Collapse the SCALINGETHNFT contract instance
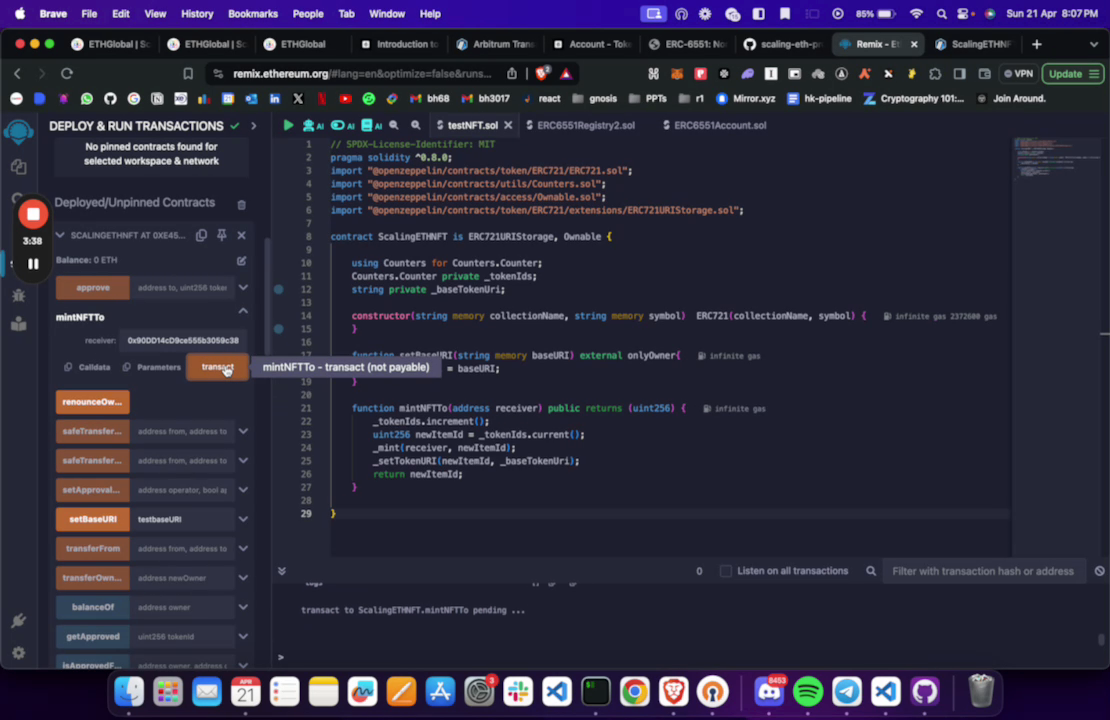Image resolution: width=1110 pixels, height=720 pixels. (60, 235)
